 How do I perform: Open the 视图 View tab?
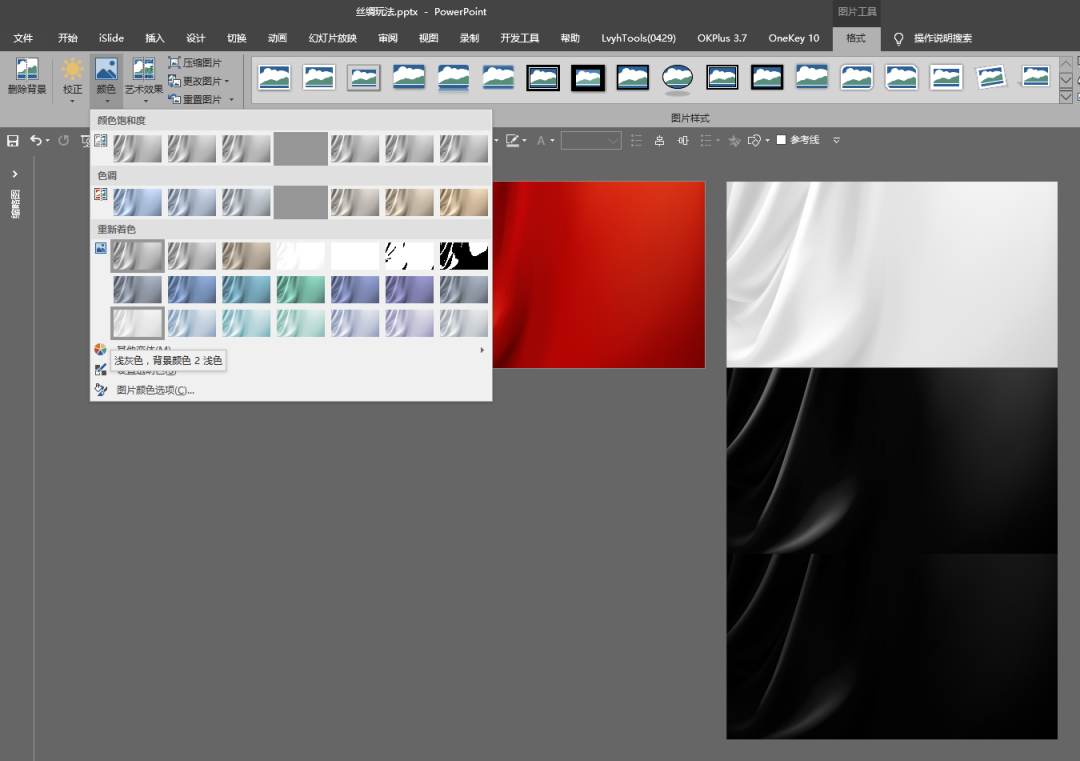click(x=428, y=39)
